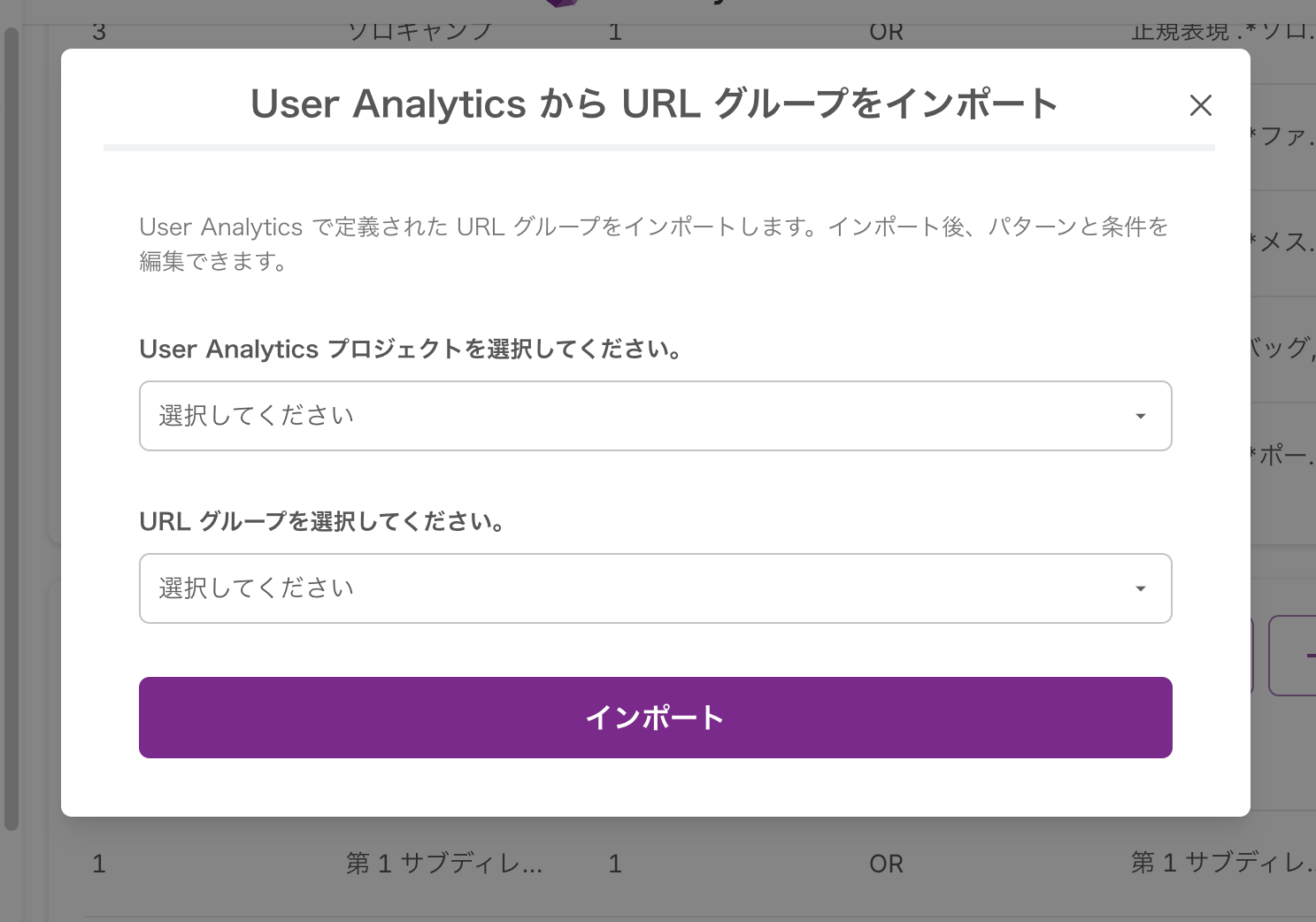The width and height of the screenshot is (1316, 922).
Task: Click the *メス pattern cell behind the dialog
Action: 1283,242
